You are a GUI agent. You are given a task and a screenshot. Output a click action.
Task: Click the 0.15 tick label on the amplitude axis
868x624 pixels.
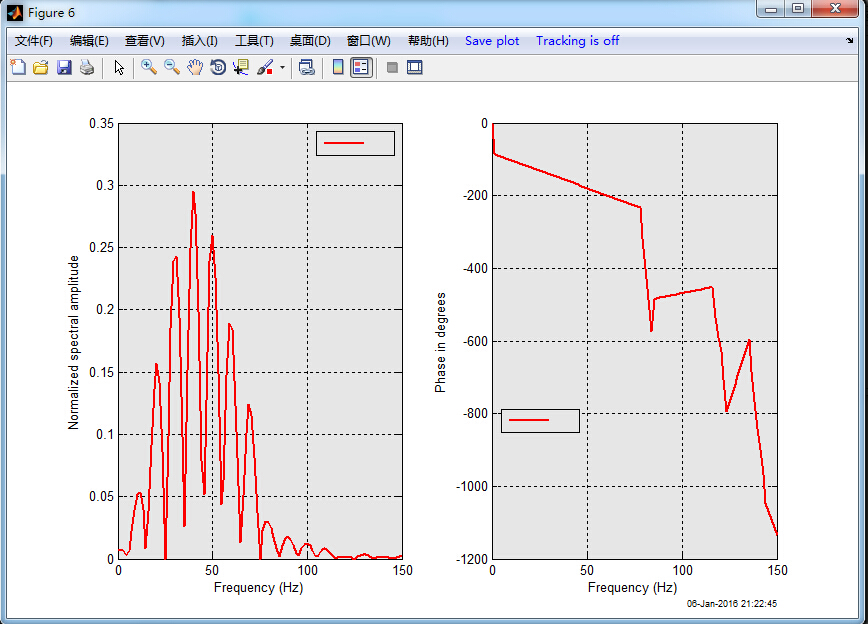click(101, 372)
